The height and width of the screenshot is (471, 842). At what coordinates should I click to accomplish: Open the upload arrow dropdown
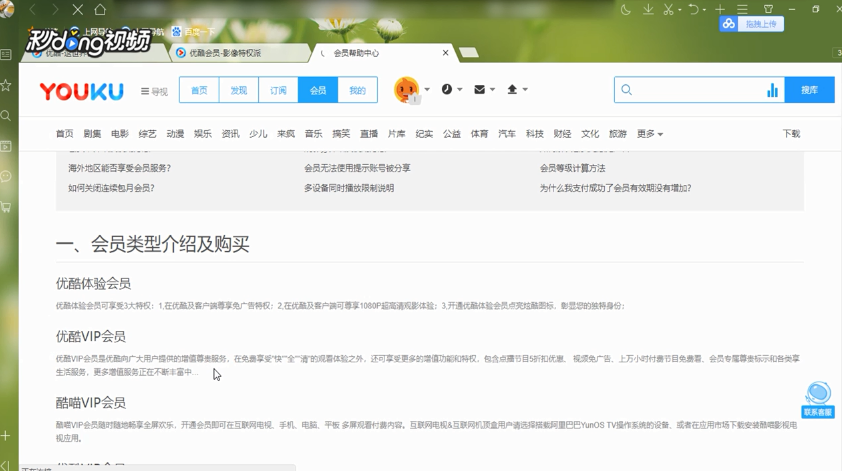pos(517,90)
